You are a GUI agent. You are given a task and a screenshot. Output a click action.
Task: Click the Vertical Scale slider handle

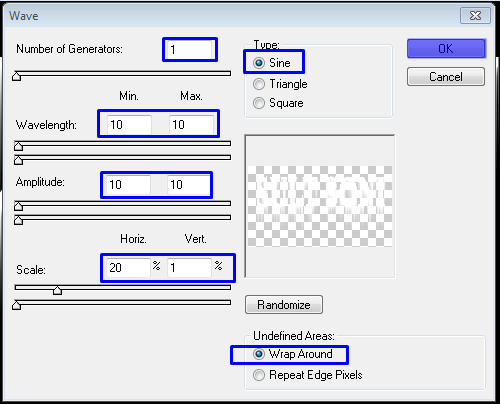(x=17, y=305)
